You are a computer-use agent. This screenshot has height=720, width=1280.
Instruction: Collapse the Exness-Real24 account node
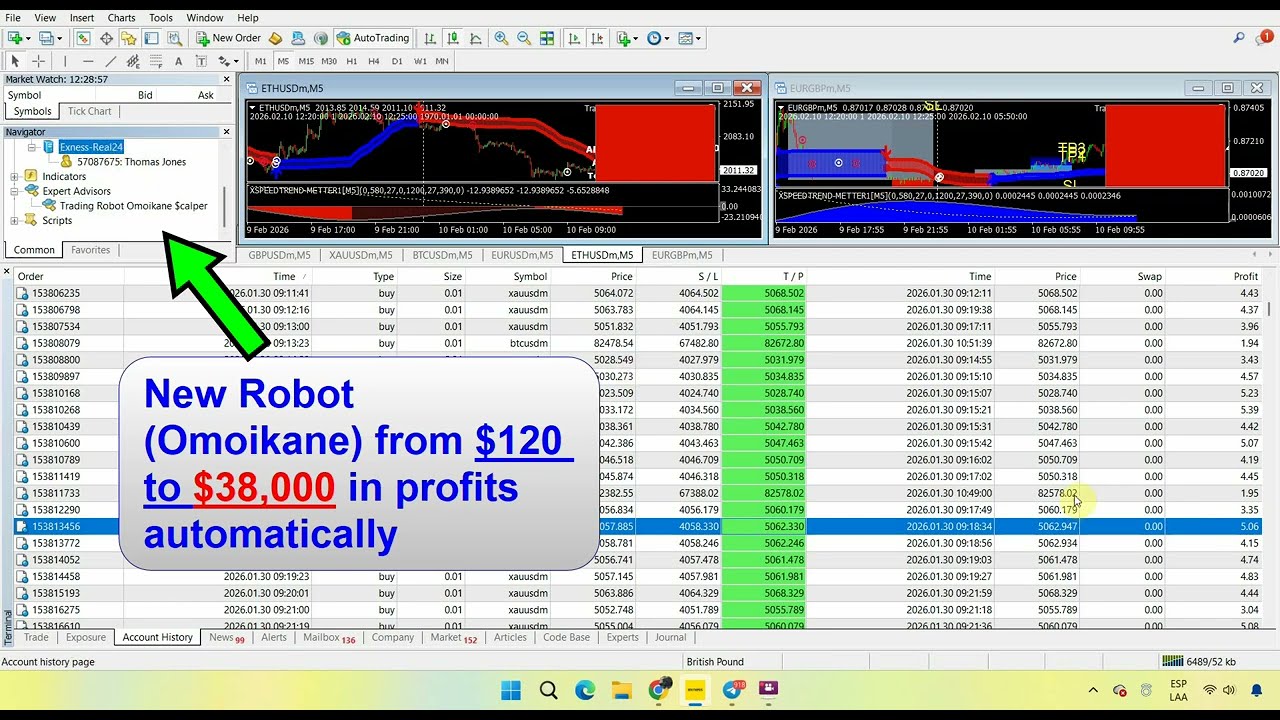pos(31,147)
